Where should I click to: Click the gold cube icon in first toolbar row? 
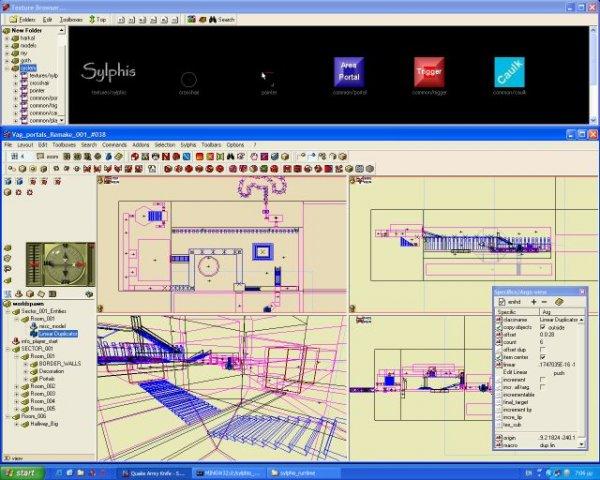pos(285,156)
